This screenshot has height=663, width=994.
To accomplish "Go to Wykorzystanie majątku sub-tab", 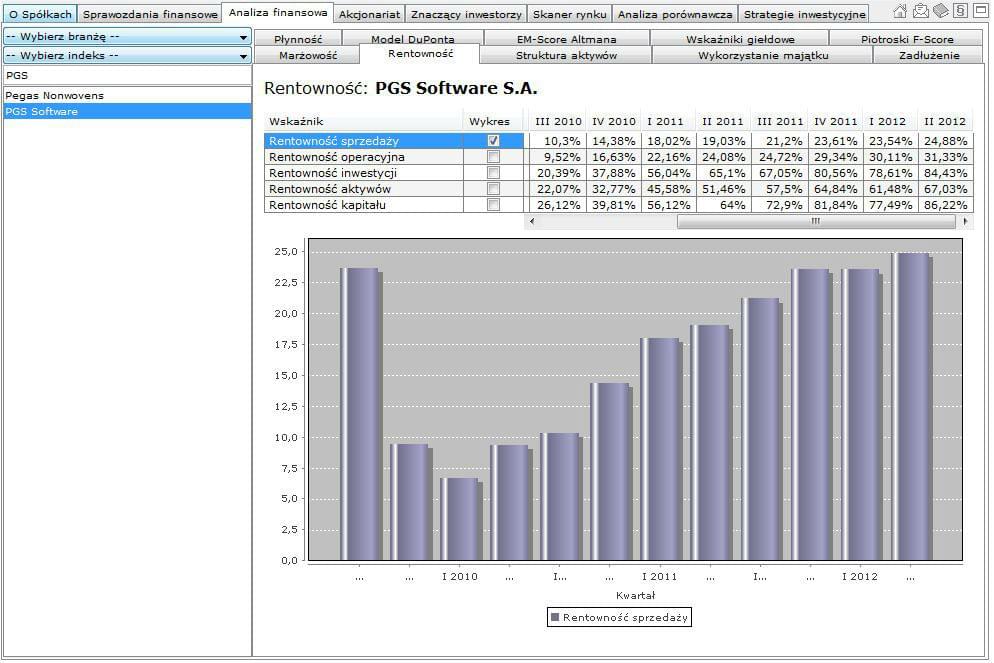I will 763,56.
